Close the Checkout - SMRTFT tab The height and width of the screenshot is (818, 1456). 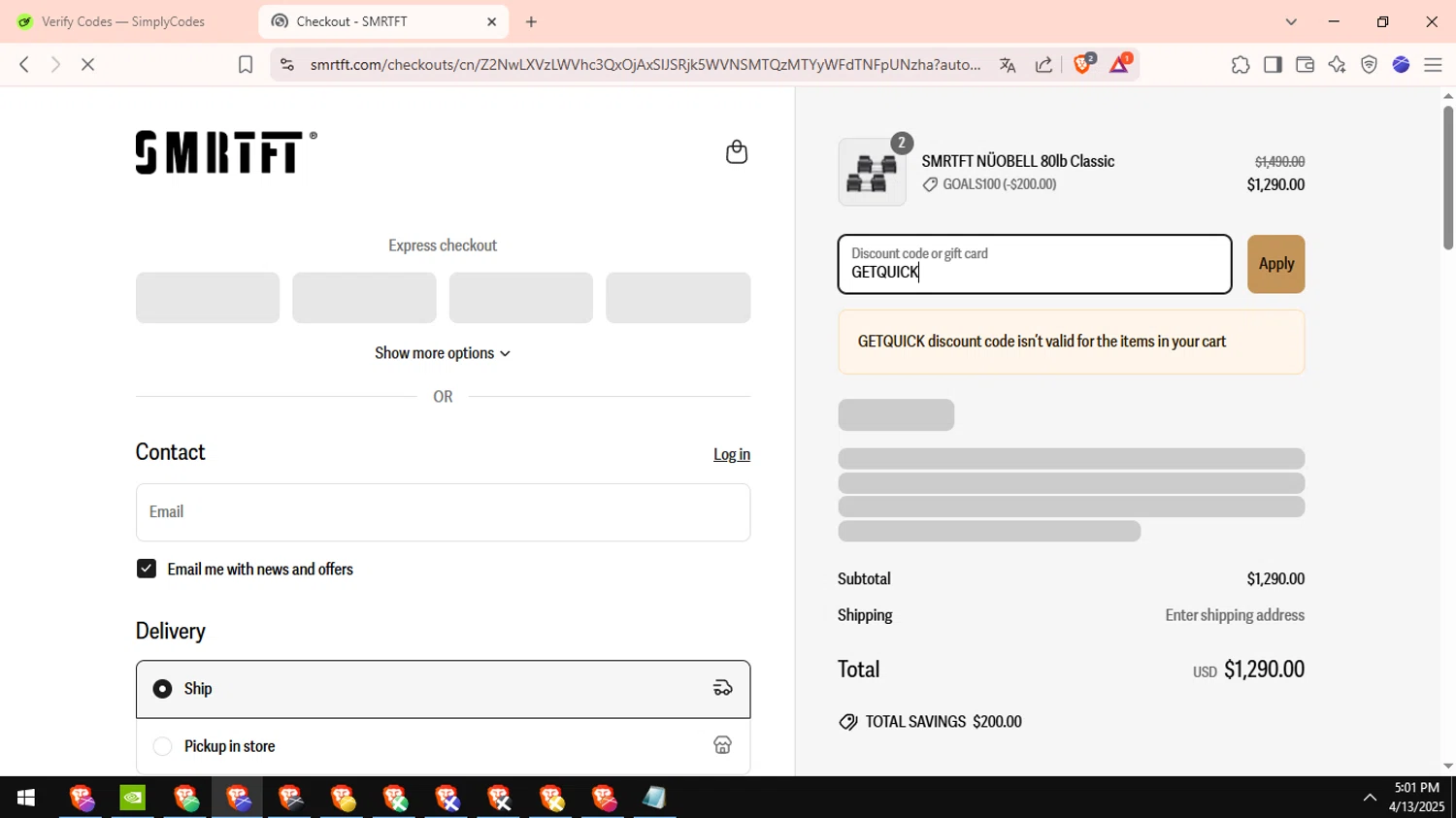point(491,21)
